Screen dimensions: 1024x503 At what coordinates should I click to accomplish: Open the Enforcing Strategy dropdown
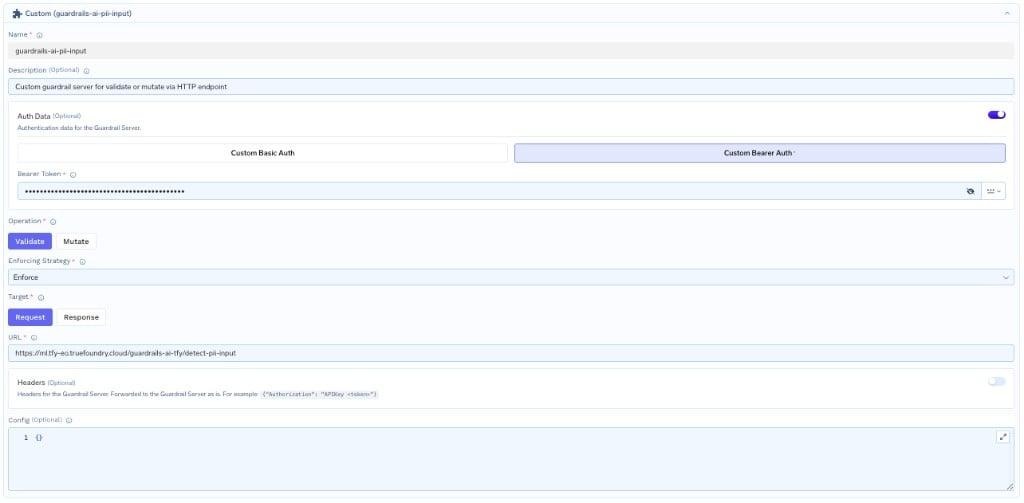tap(511, 277)
